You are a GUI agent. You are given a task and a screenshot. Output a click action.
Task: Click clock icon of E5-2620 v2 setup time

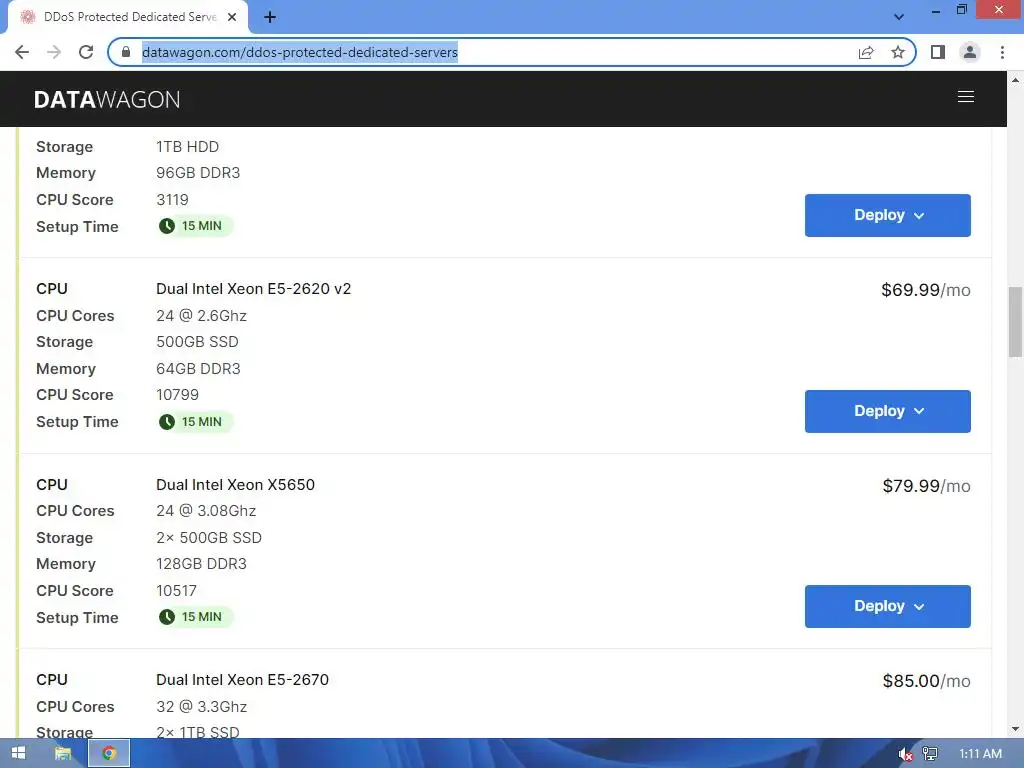167,422
